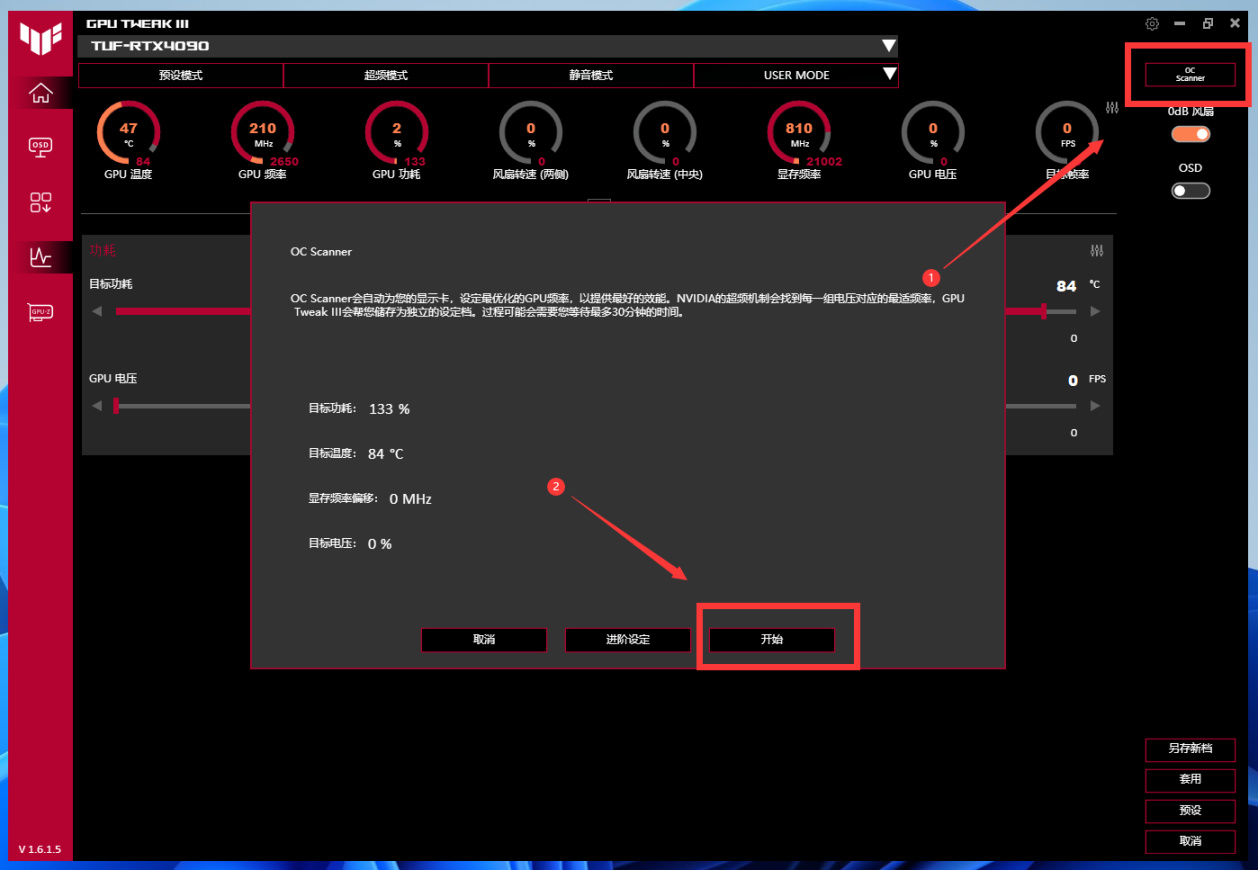
Task: Click the 功耗 panel header text
Action: pyautogui.click(x=102, y=250)
